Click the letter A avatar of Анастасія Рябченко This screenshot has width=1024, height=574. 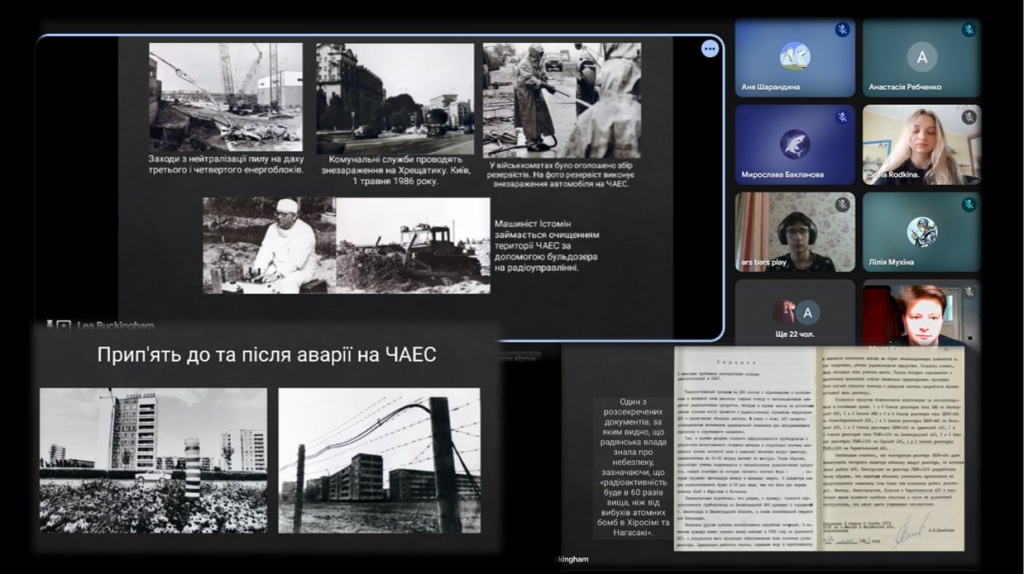(921, 57)
